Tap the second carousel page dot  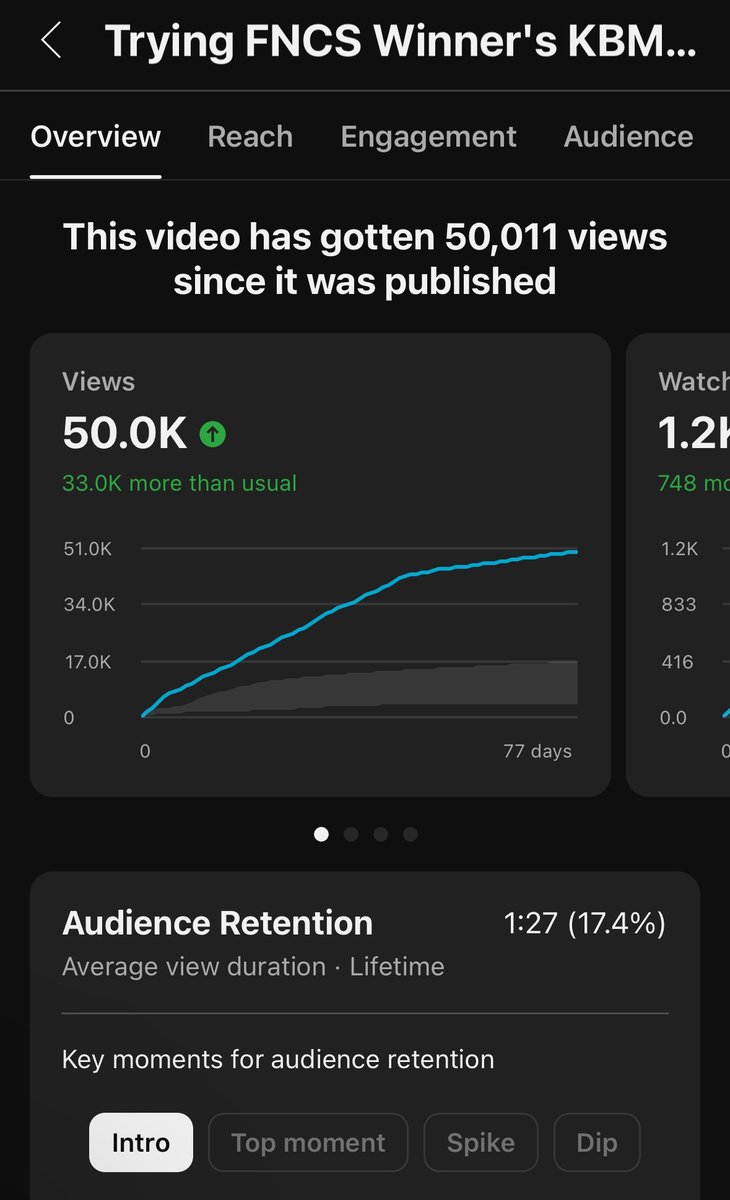tap(351, 834)
